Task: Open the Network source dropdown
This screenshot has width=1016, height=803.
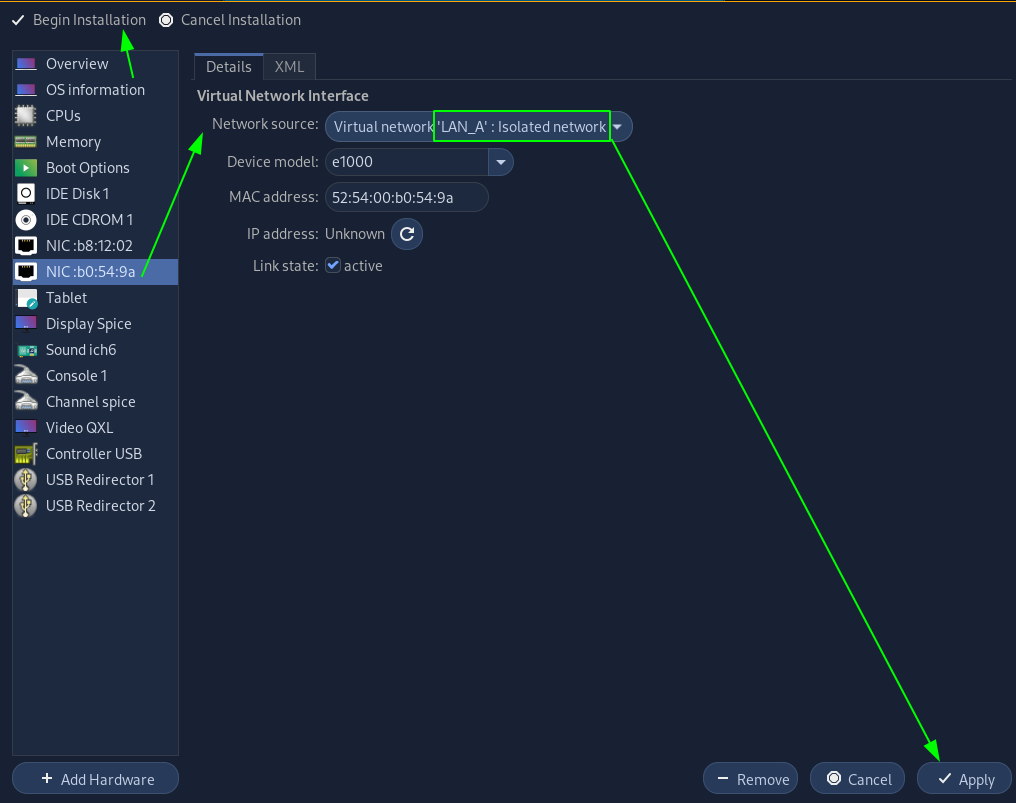Action: coord(618,127)
